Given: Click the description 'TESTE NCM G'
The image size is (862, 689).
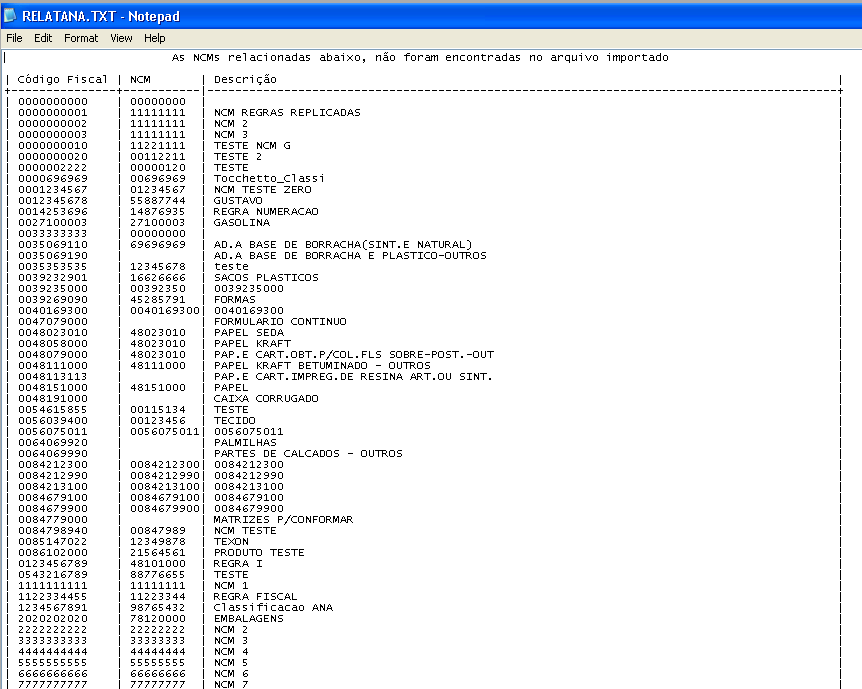Looking at the screenshot, I should [252, 145].
